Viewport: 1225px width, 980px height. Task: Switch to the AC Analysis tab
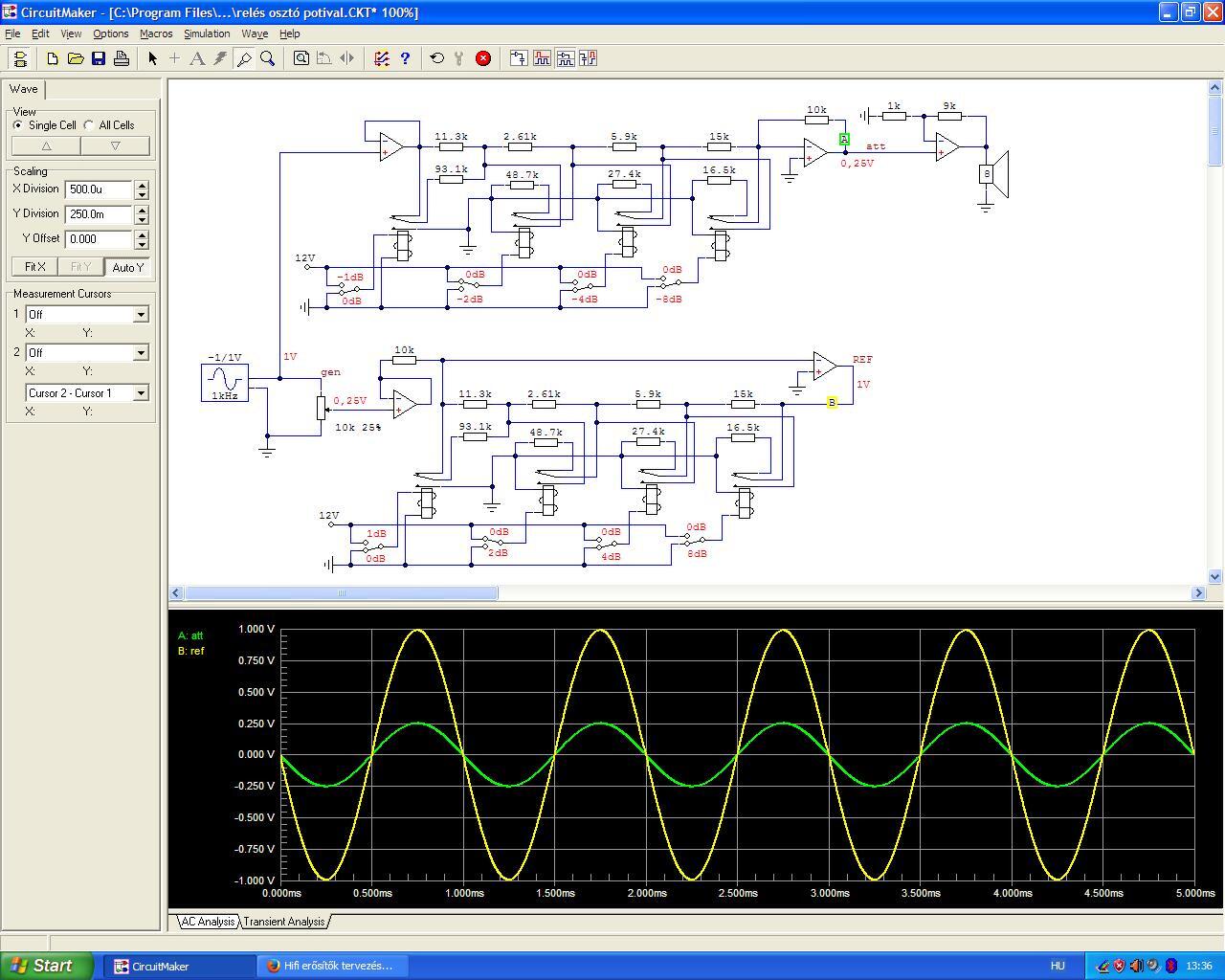click(208, 922)
